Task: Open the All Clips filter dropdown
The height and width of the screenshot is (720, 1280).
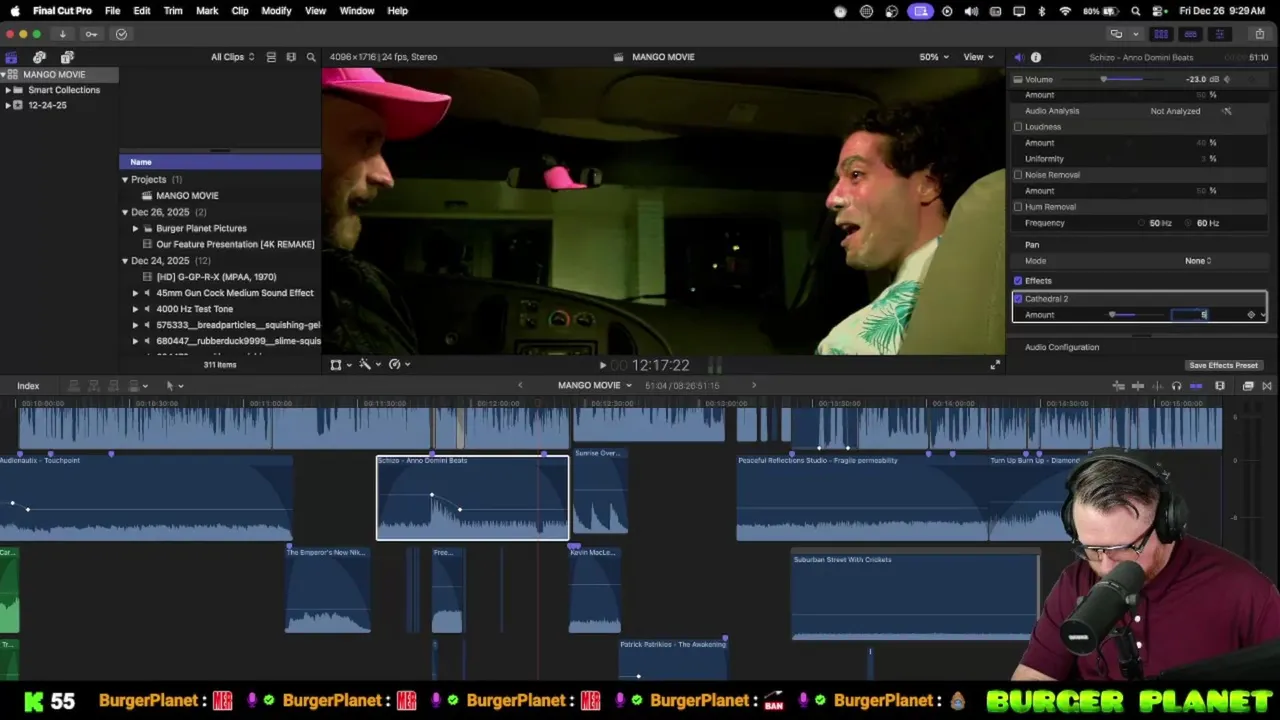Action: [x=232, y=57]
